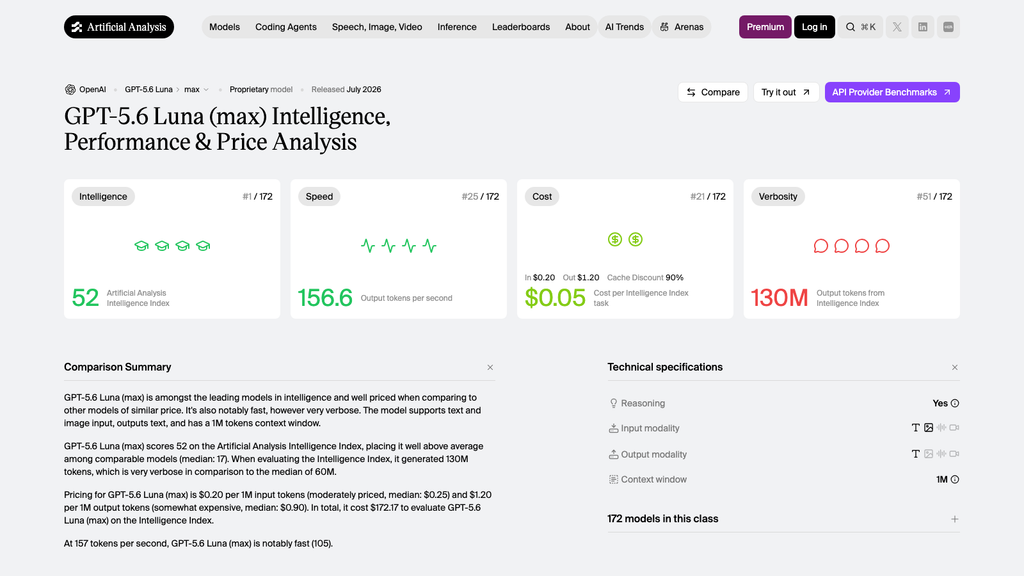Expand the 172 models in this class section
Screen dimensions: 1024x576
[955, 519]
